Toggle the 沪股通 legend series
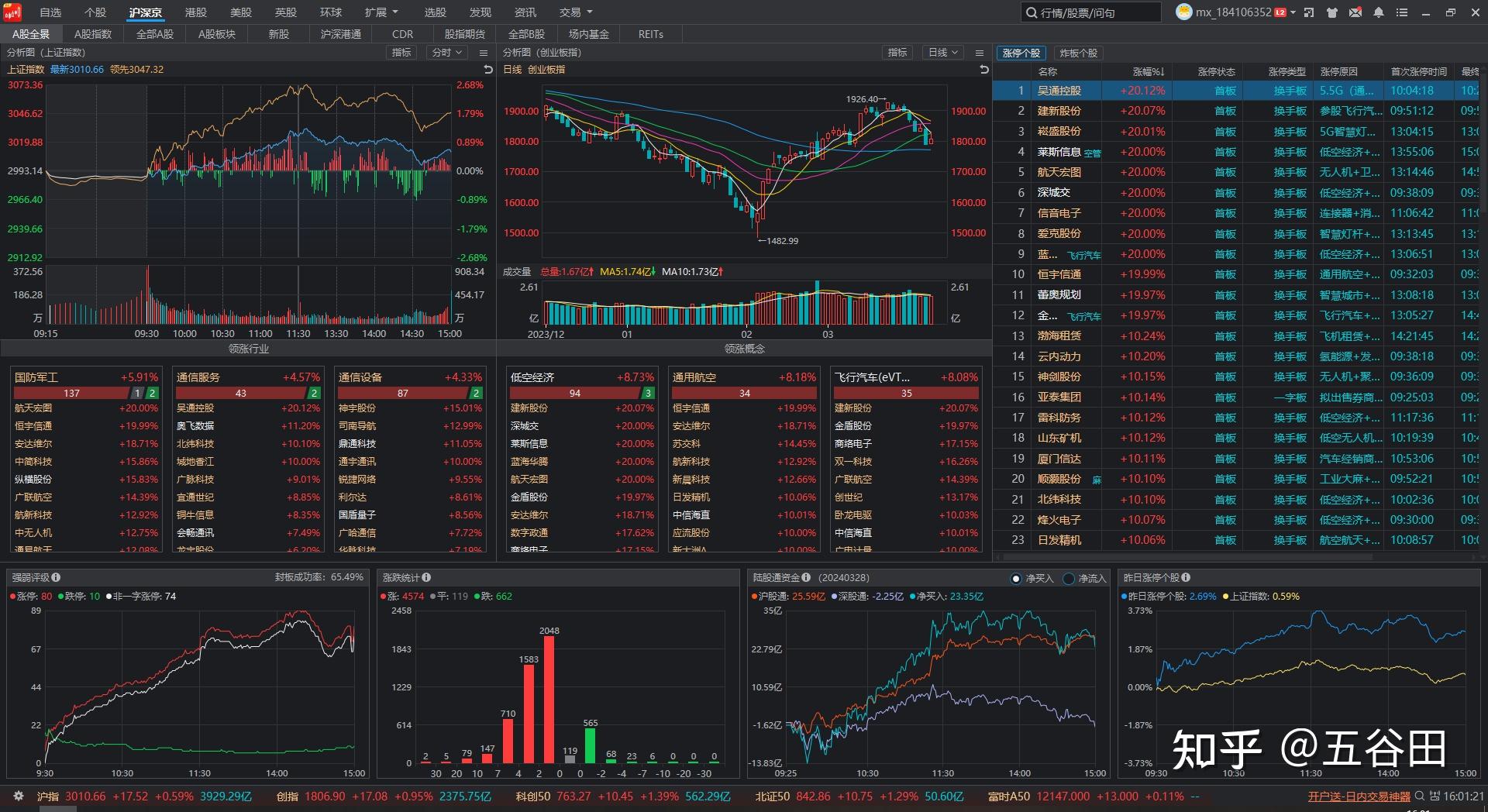 coord(788,597)
